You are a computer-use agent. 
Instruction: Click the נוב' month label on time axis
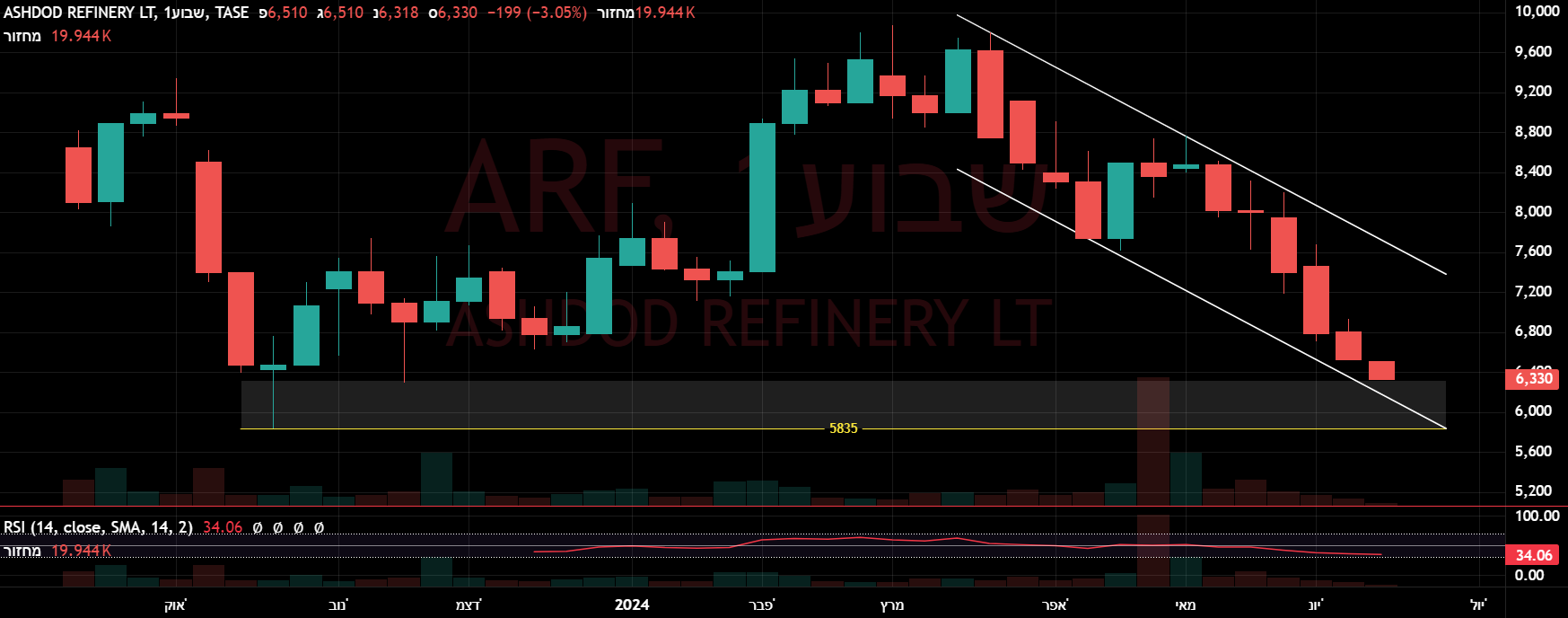click(x=337, y=605)
